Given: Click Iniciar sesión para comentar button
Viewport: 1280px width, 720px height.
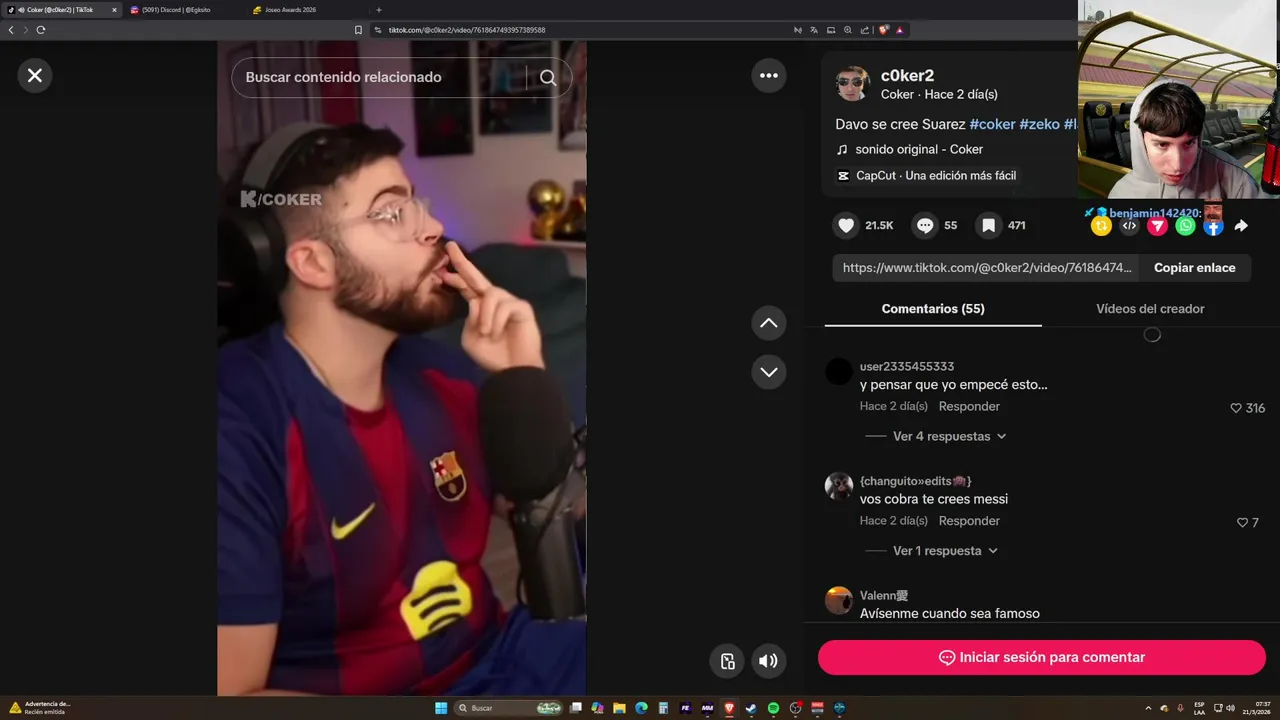Looking at the screenshot, I should pyautogui.click(x=1042, y=657).
